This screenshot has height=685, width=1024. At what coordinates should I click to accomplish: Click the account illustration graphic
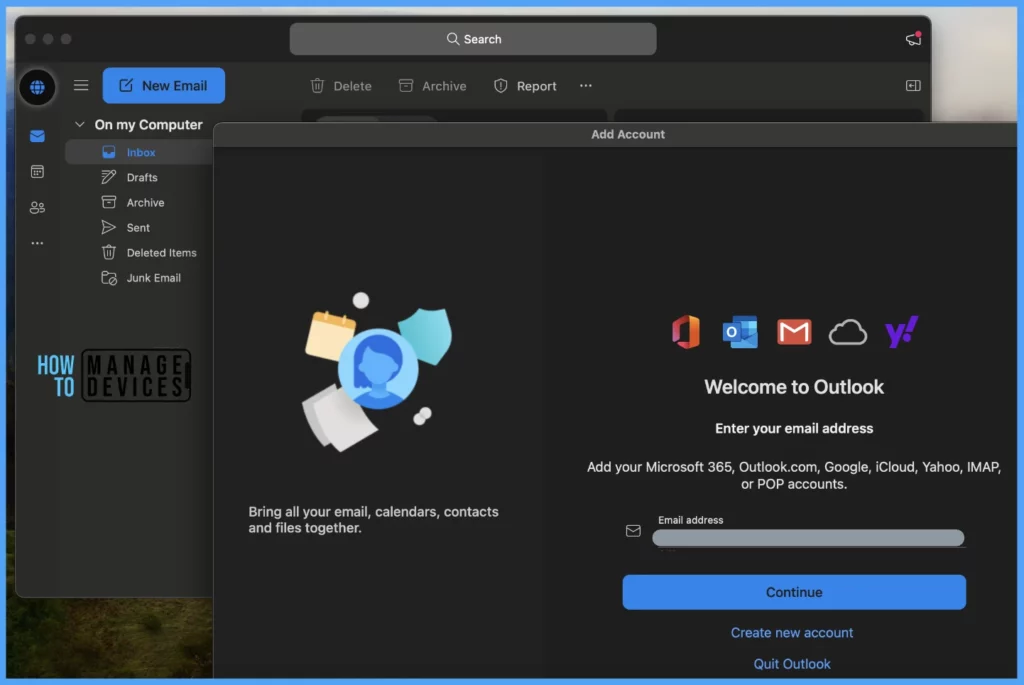pyautogui.click(x=377, y=371)
